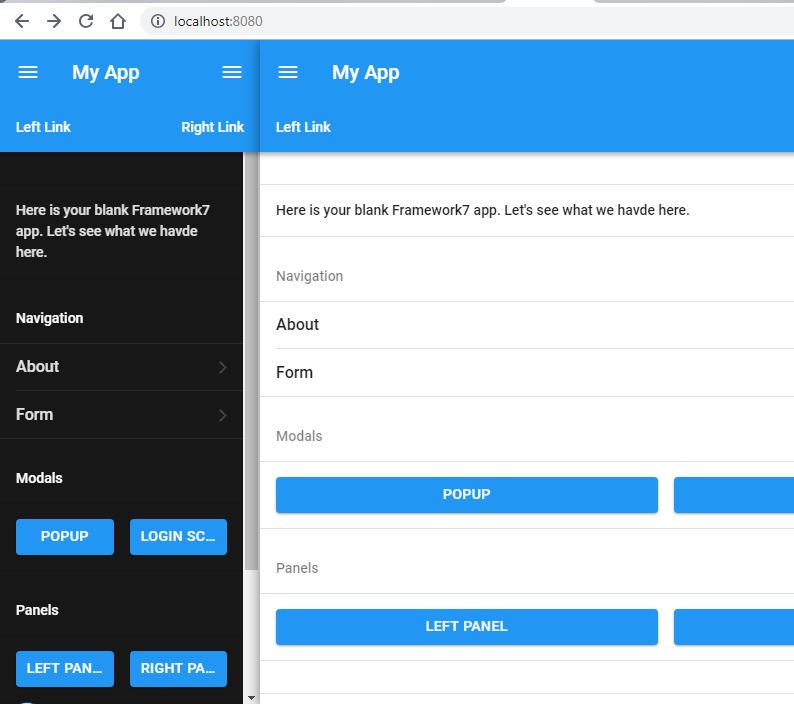Click wide LEFT PANEL button in main view
This screenshot has width=794, height=704.
[x=467, y=627]
